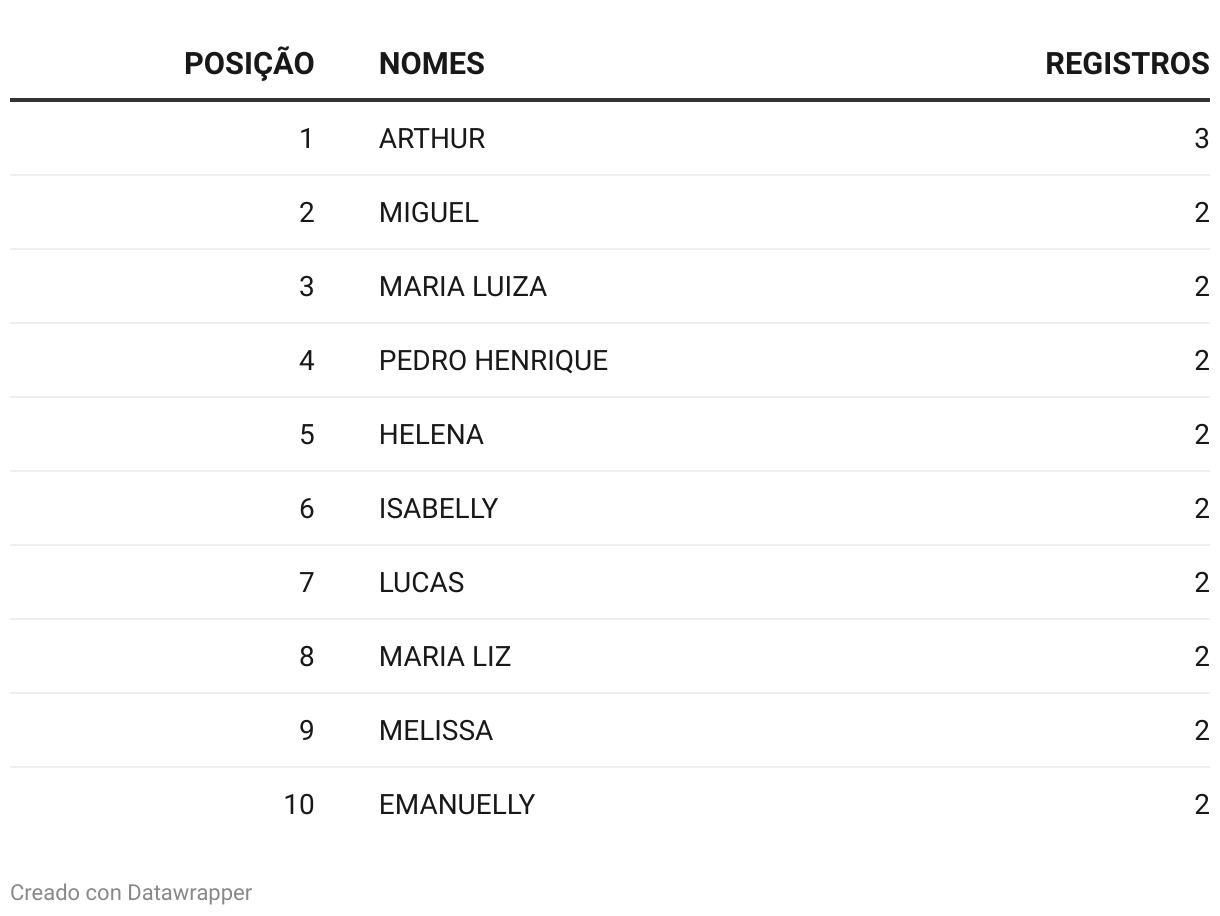Viewport: 1220px width, 916px height.
Task: Click ARTHUR's registros value 3
Action: 1201,138
